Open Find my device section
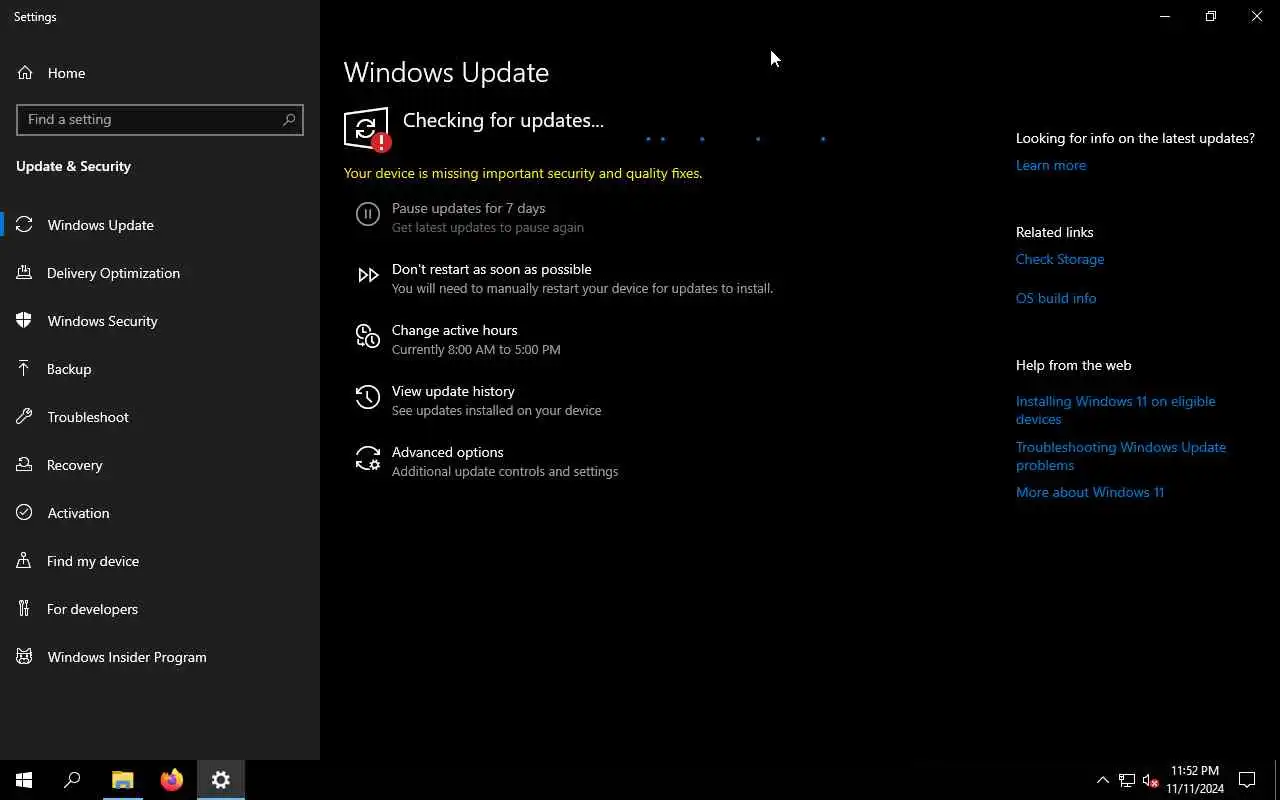The height and width of the screenshot is (800, 1280). (x=160, y=561)
